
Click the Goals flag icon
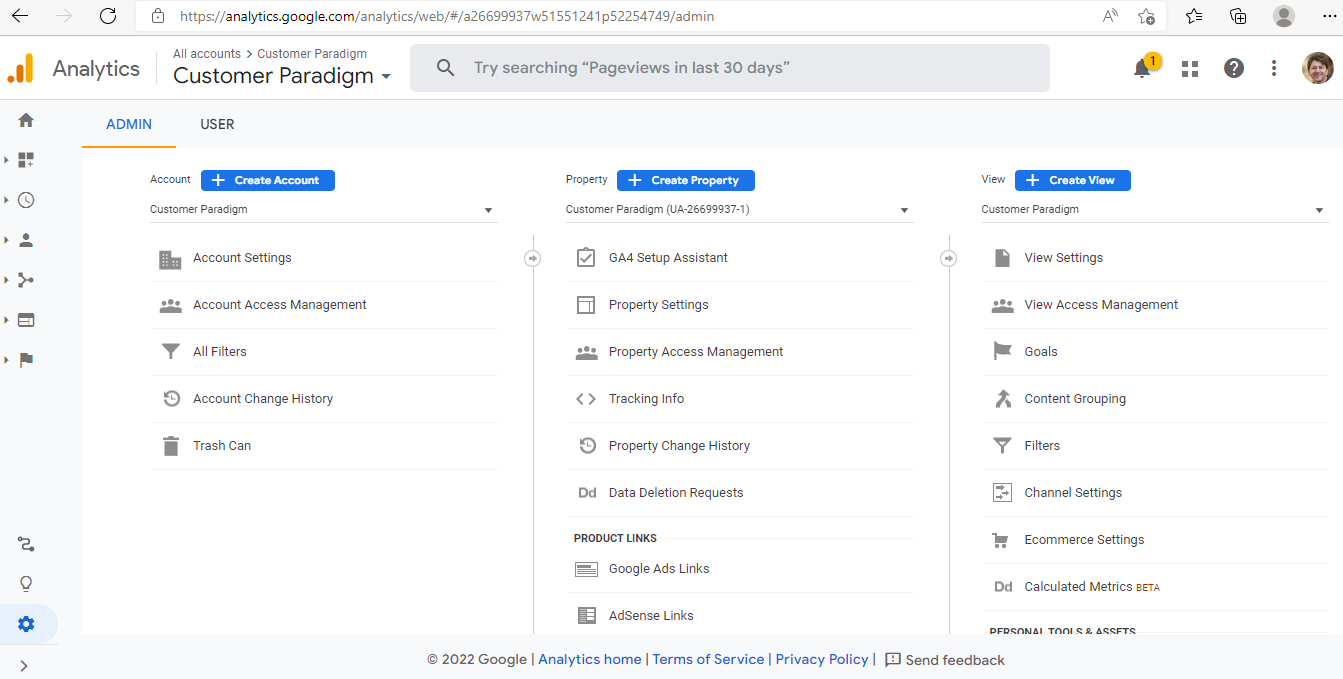(1003, 352)
